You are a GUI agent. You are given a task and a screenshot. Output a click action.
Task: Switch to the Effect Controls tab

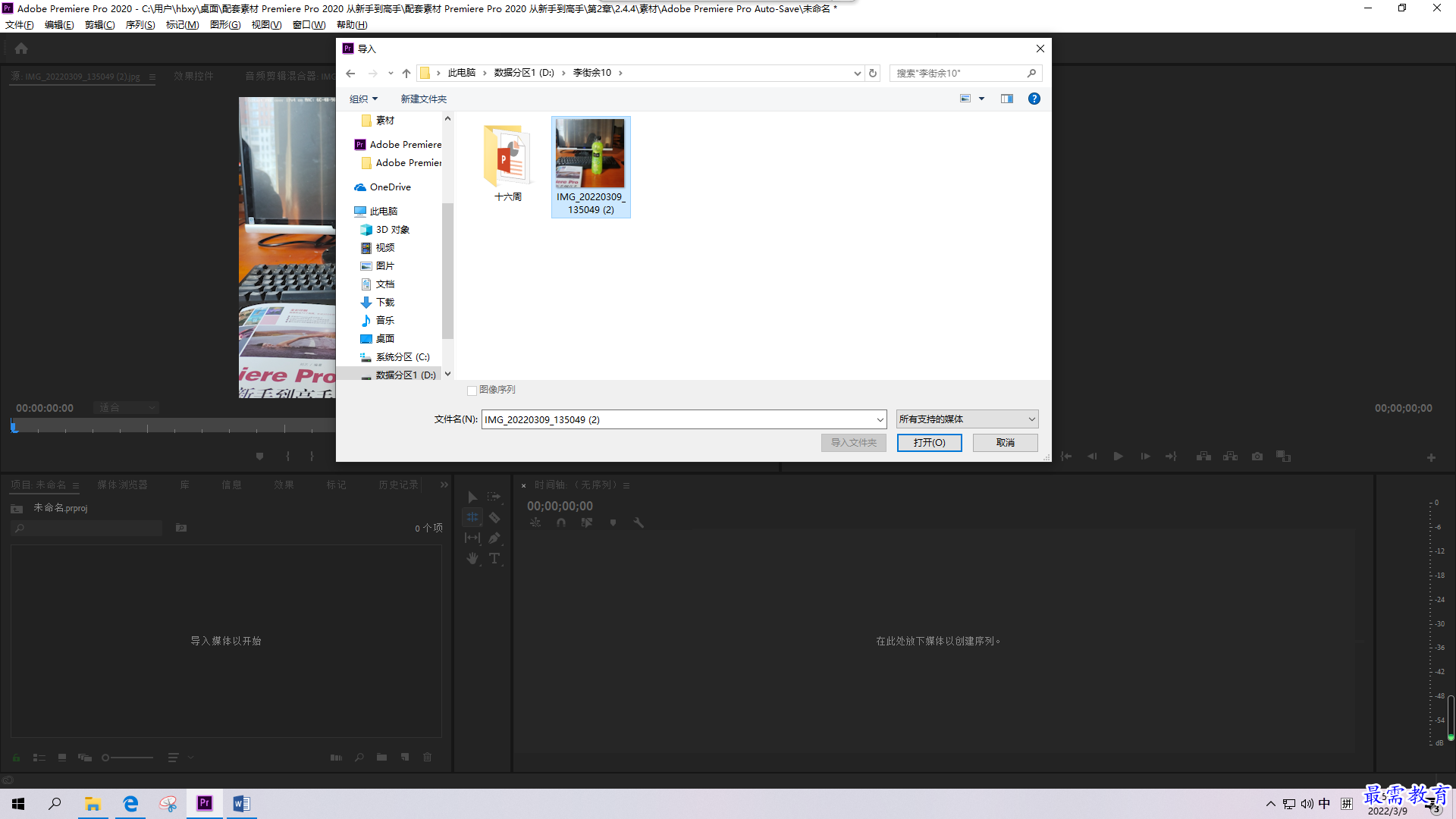(x=193, y=76)
